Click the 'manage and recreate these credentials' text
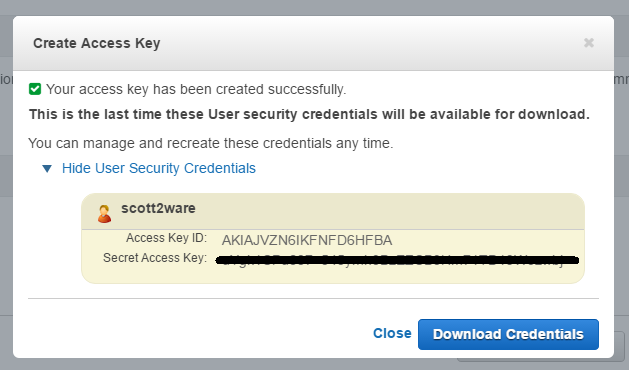This screenshot has width=629, height=370. (211, 143)
